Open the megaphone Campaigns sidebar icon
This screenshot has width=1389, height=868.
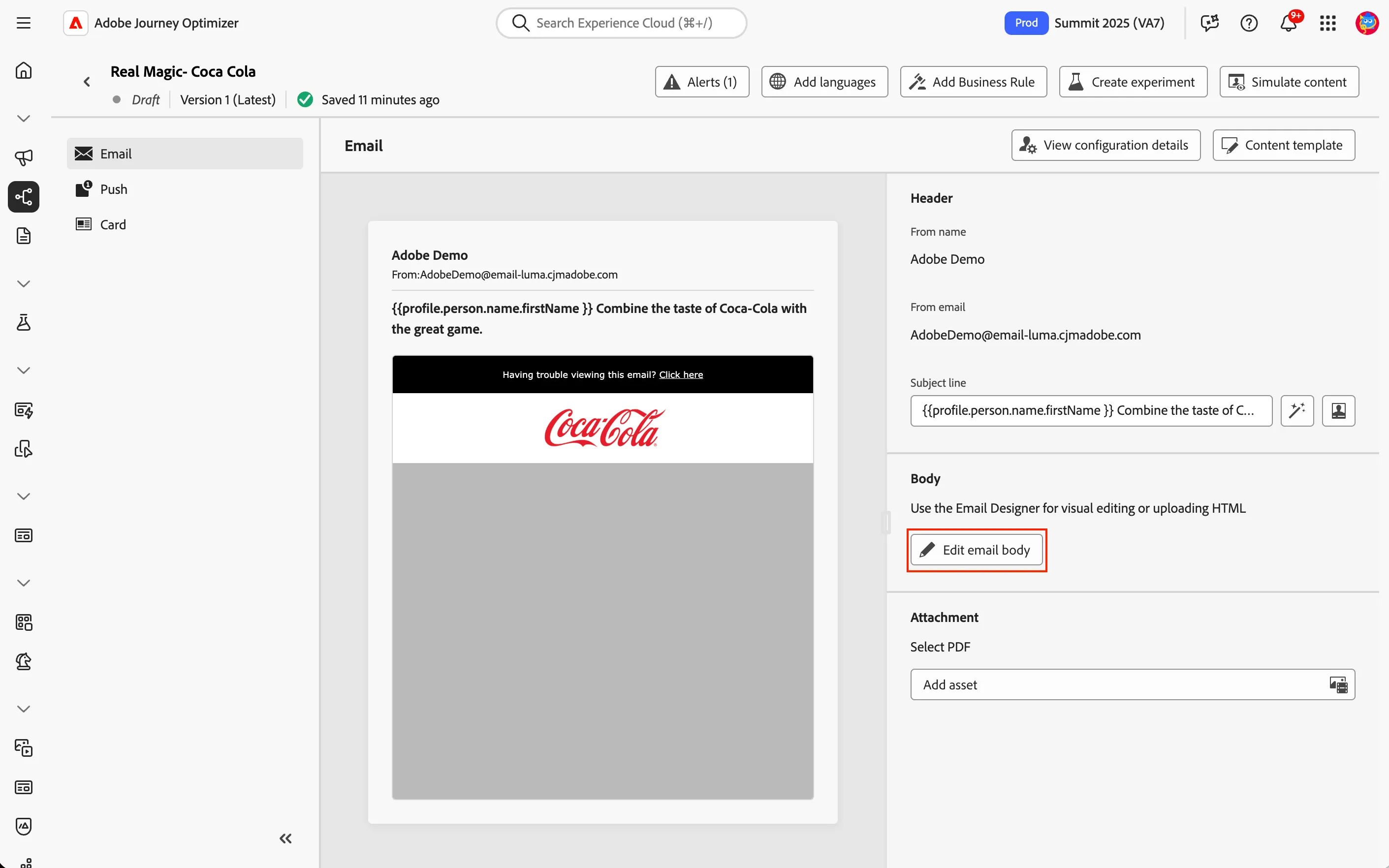24,157
